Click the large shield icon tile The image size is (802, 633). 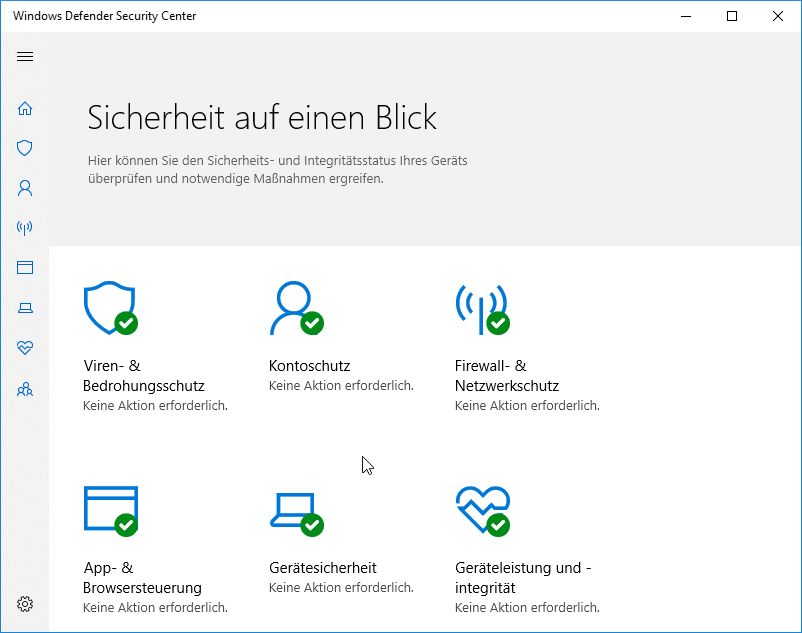click(110, 308)
